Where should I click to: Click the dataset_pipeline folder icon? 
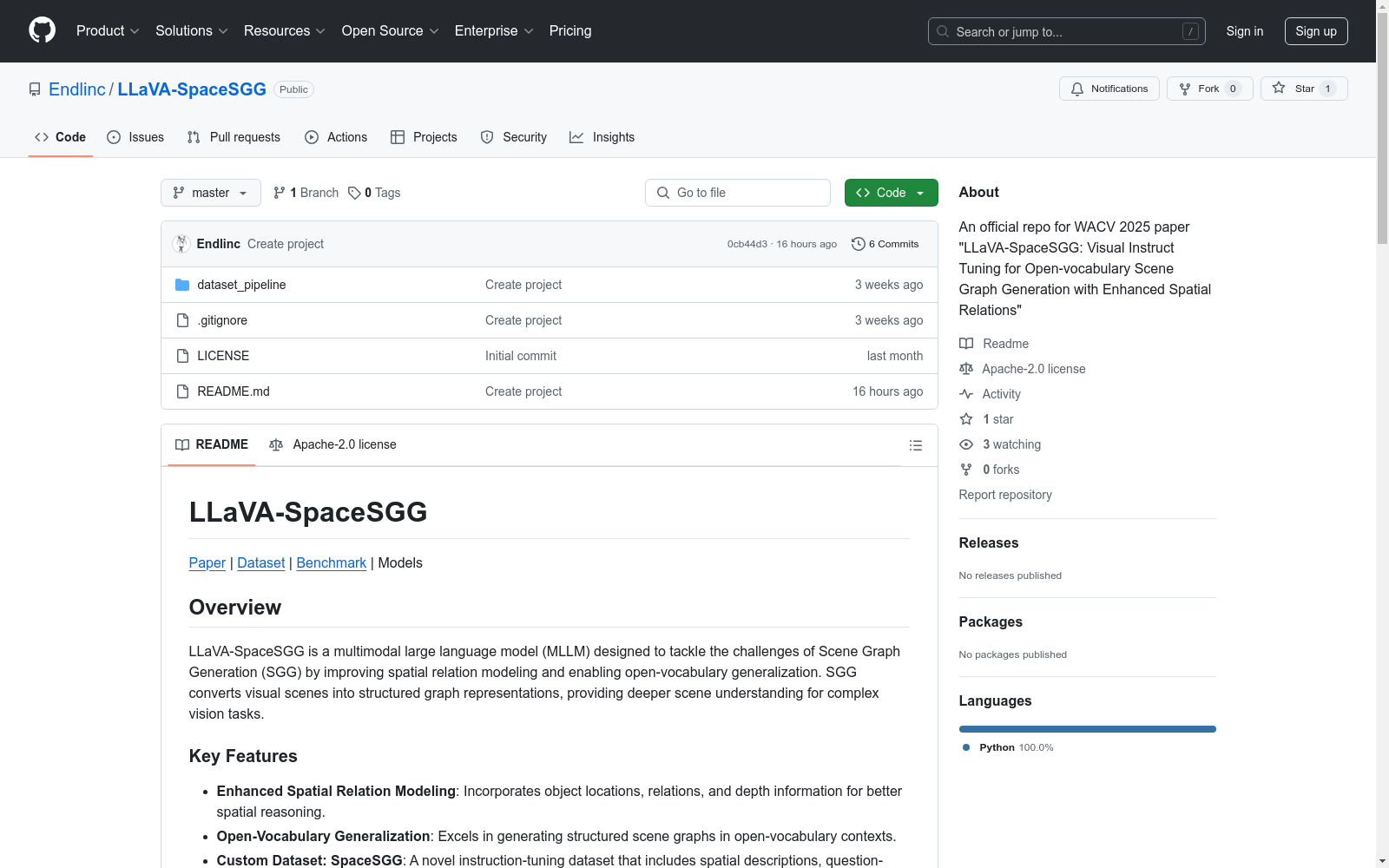tap(182, 285)
